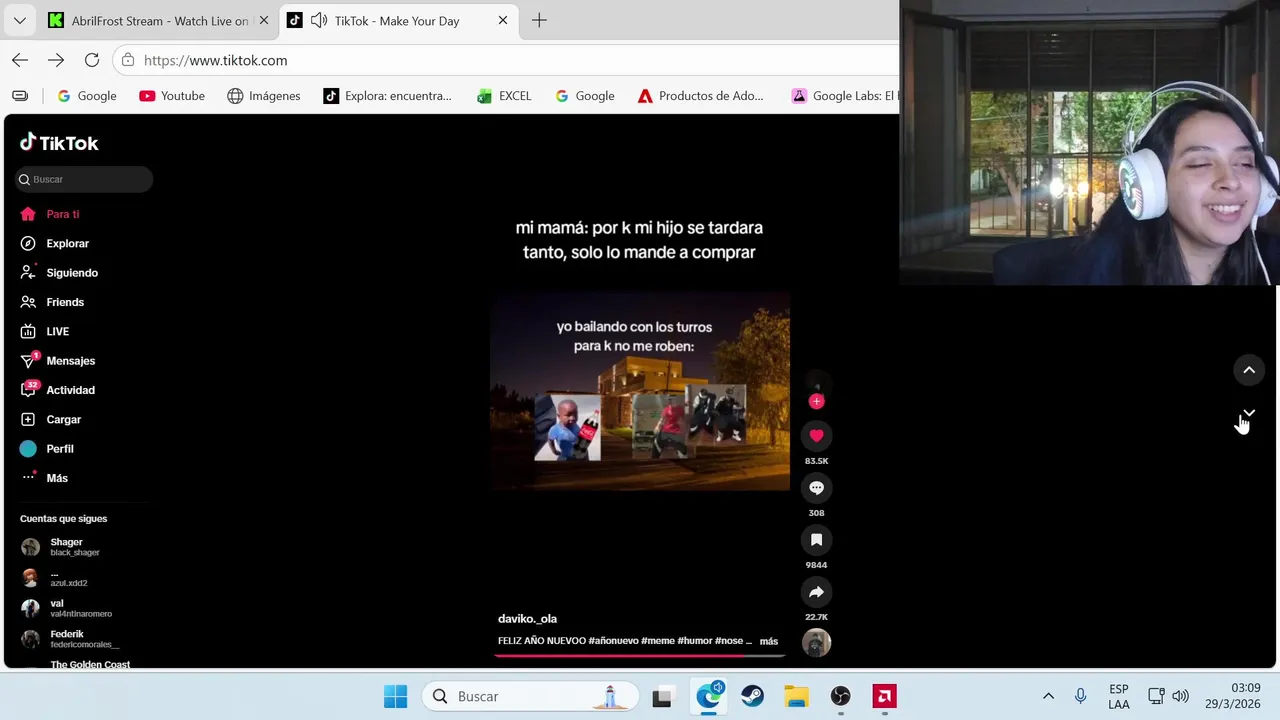Go to the previous video with up arrow
1280x720 pixels.
coord(1249,370)
